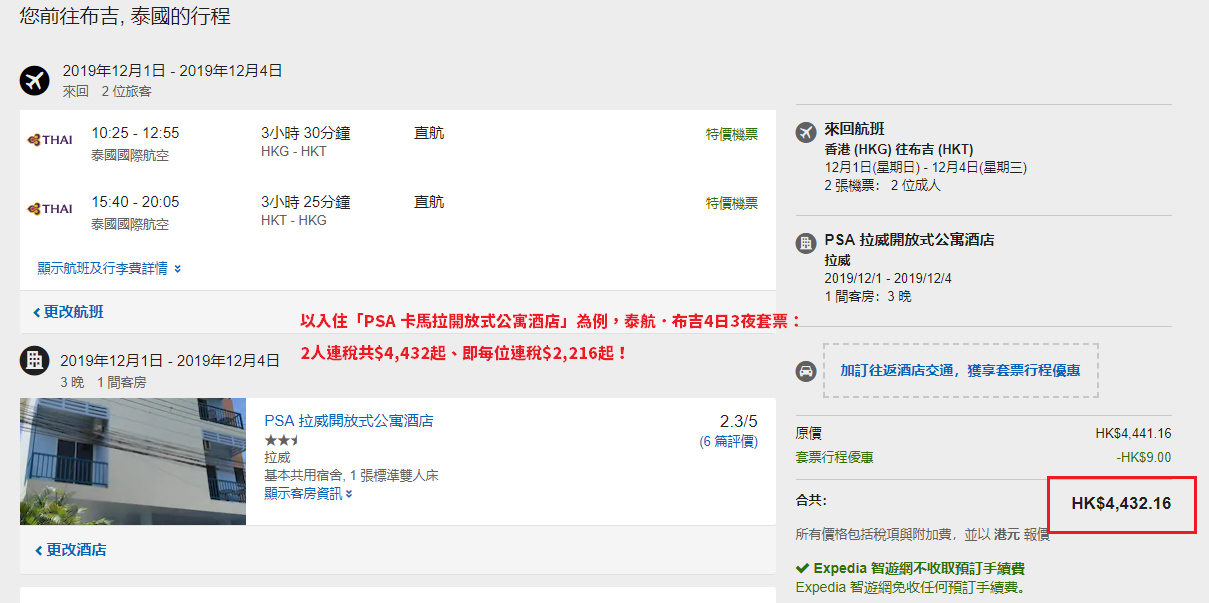Open the hotel building photo thumbnail
Viewport: 1209px width, 603px height.
pos(133,461)
